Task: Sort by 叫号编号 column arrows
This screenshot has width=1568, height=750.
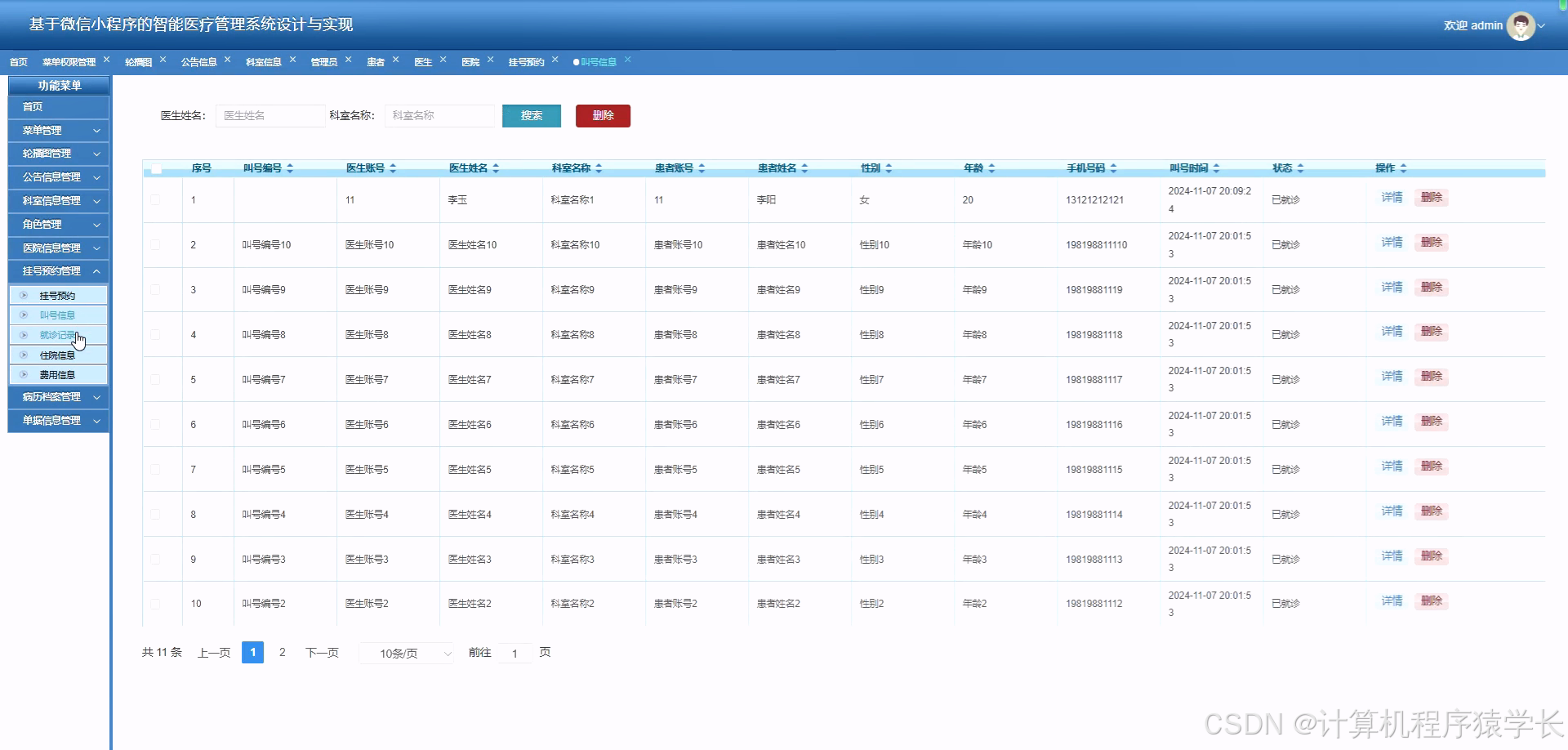Action: click(x=290, y=168)
